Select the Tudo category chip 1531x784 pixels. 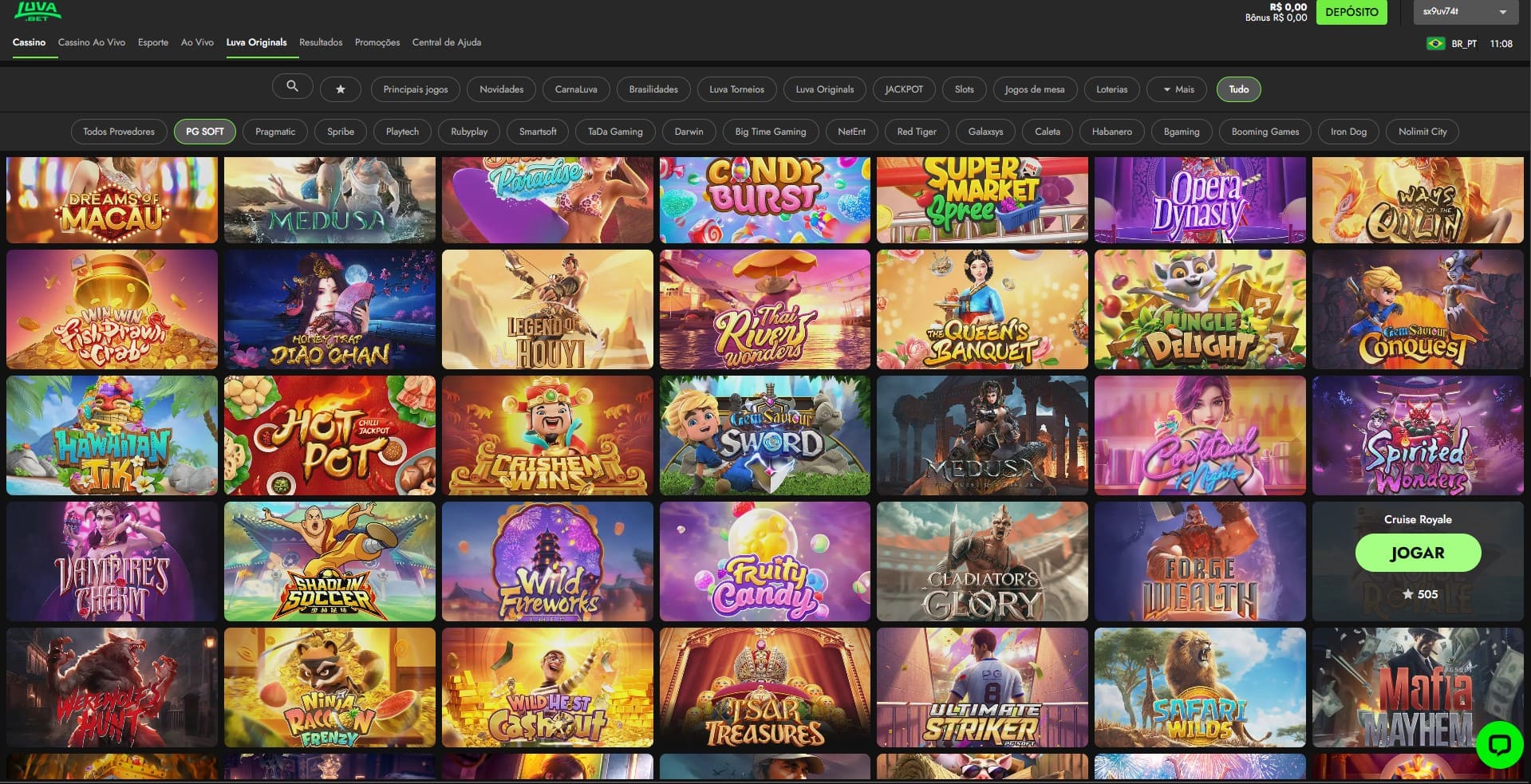[x=1239, y=89]
